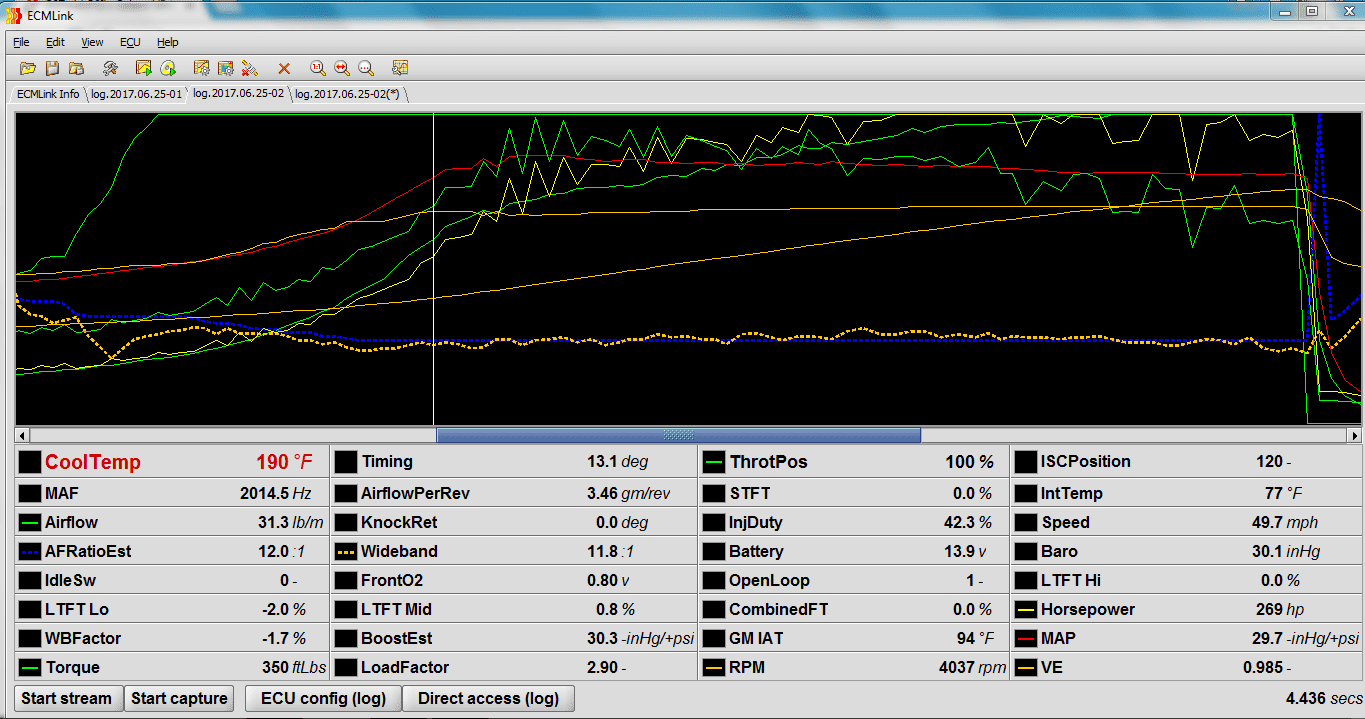Select the log.2017.06.25-02 tab
This screenshot has height=719, width=1365.
tap(238, 93)
